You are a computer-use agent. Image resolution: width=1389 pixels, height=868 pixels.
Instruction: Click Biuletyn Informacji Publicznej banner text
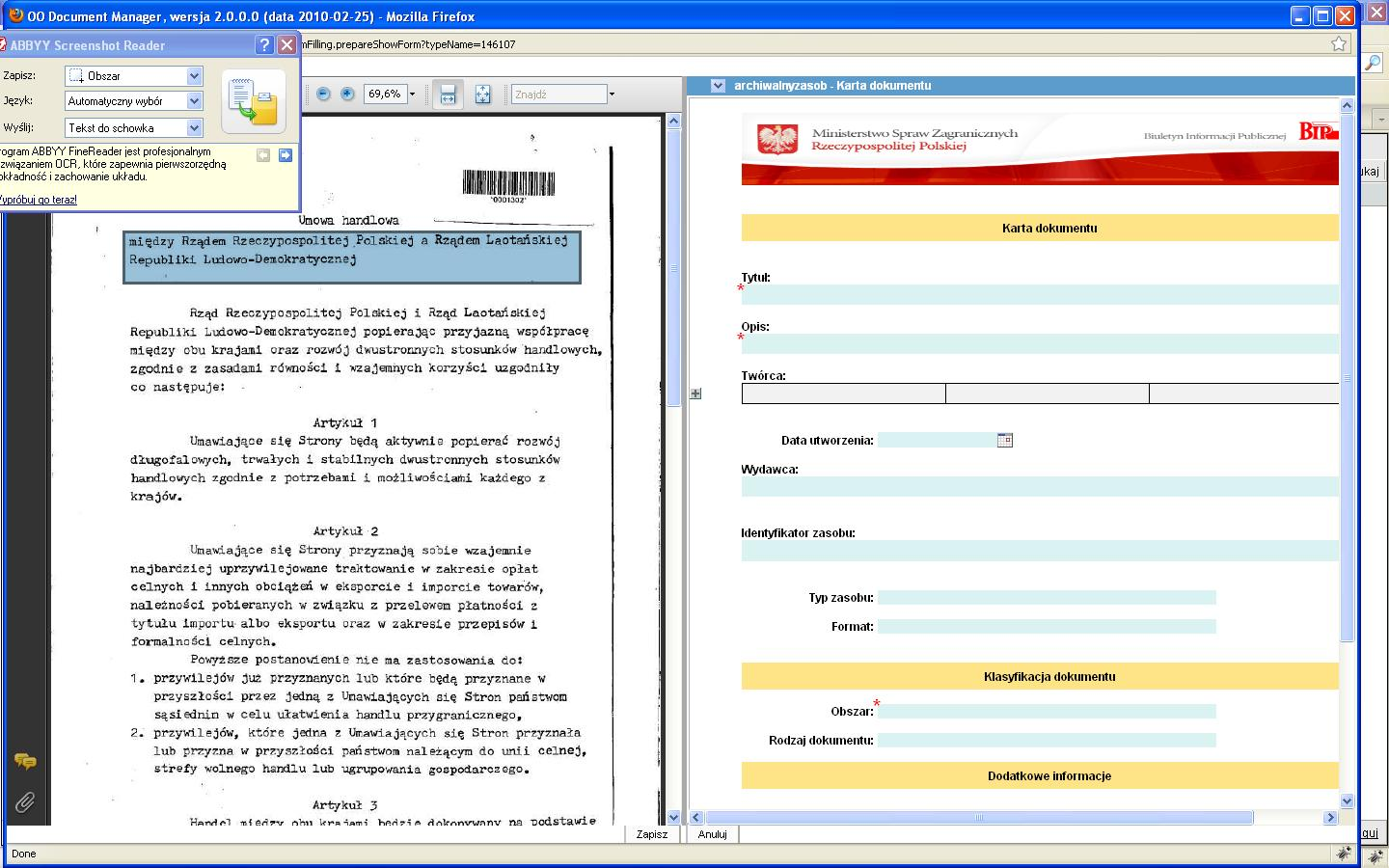pyautogui.click(x=1215, y=136)
